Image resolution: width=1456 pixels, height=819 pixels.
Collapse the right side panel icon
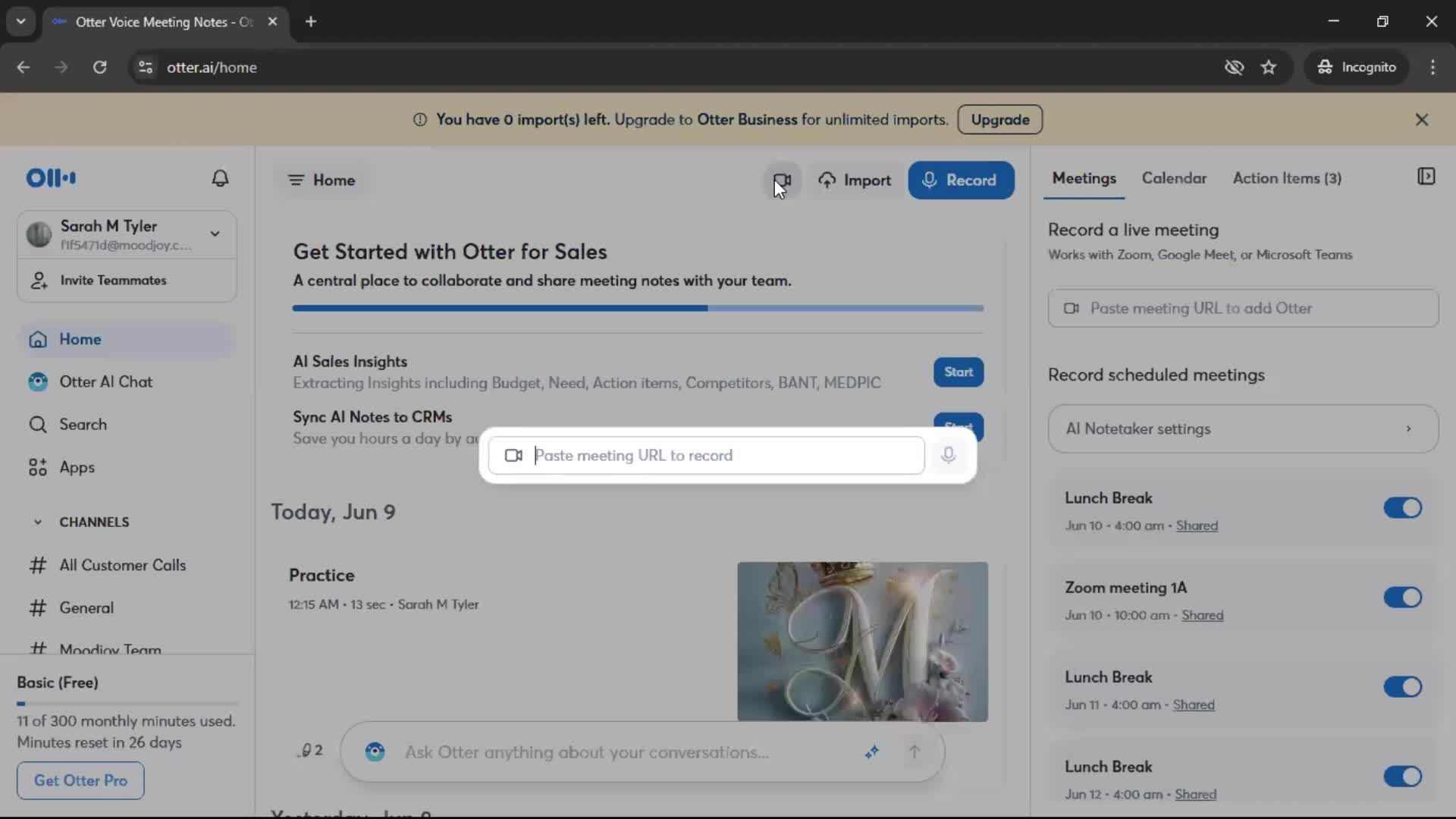(1426, 177)
